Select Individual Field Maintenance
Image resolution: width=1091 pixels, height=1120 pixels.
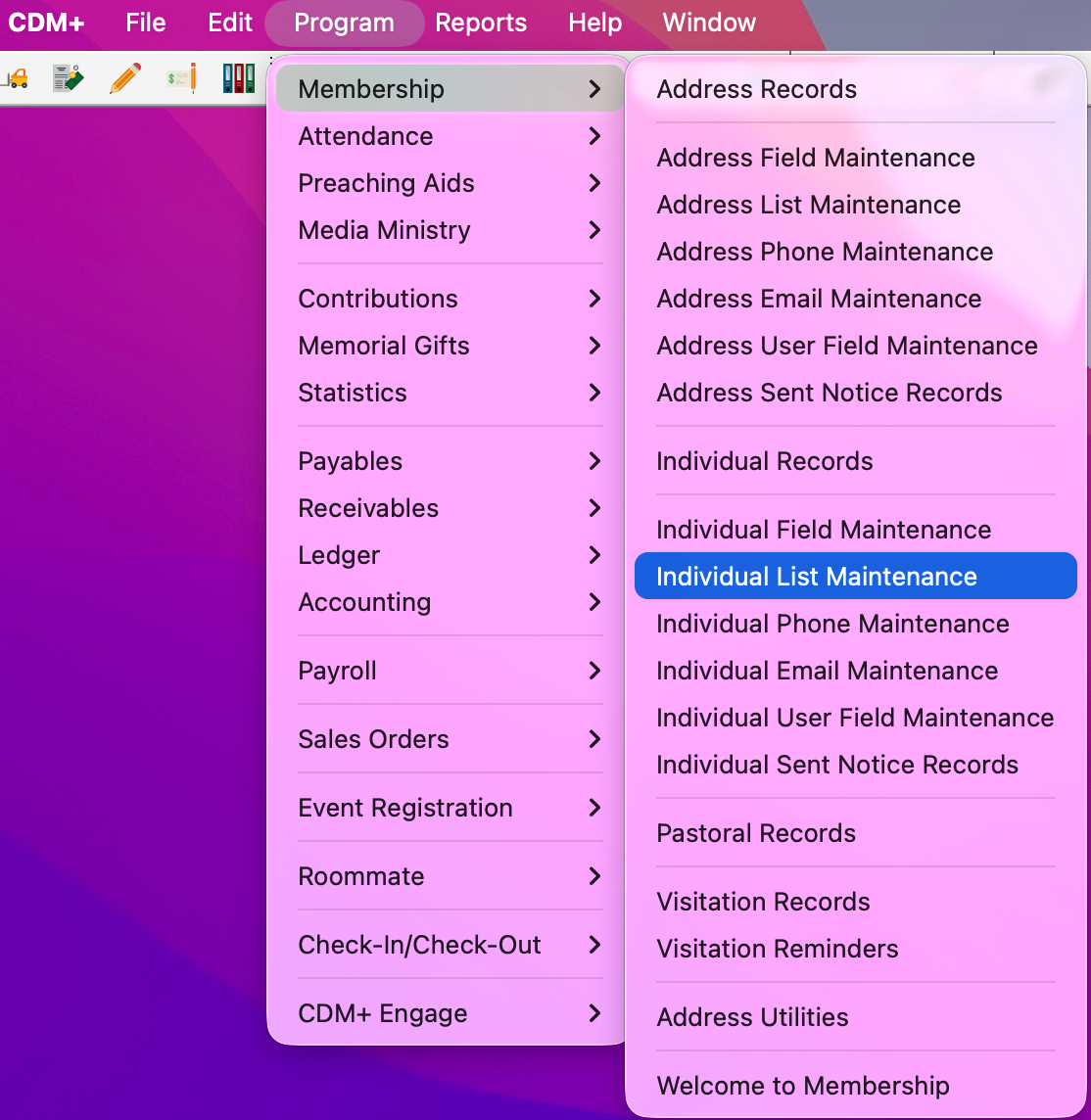pyautogui.click(x=855, y=530)
